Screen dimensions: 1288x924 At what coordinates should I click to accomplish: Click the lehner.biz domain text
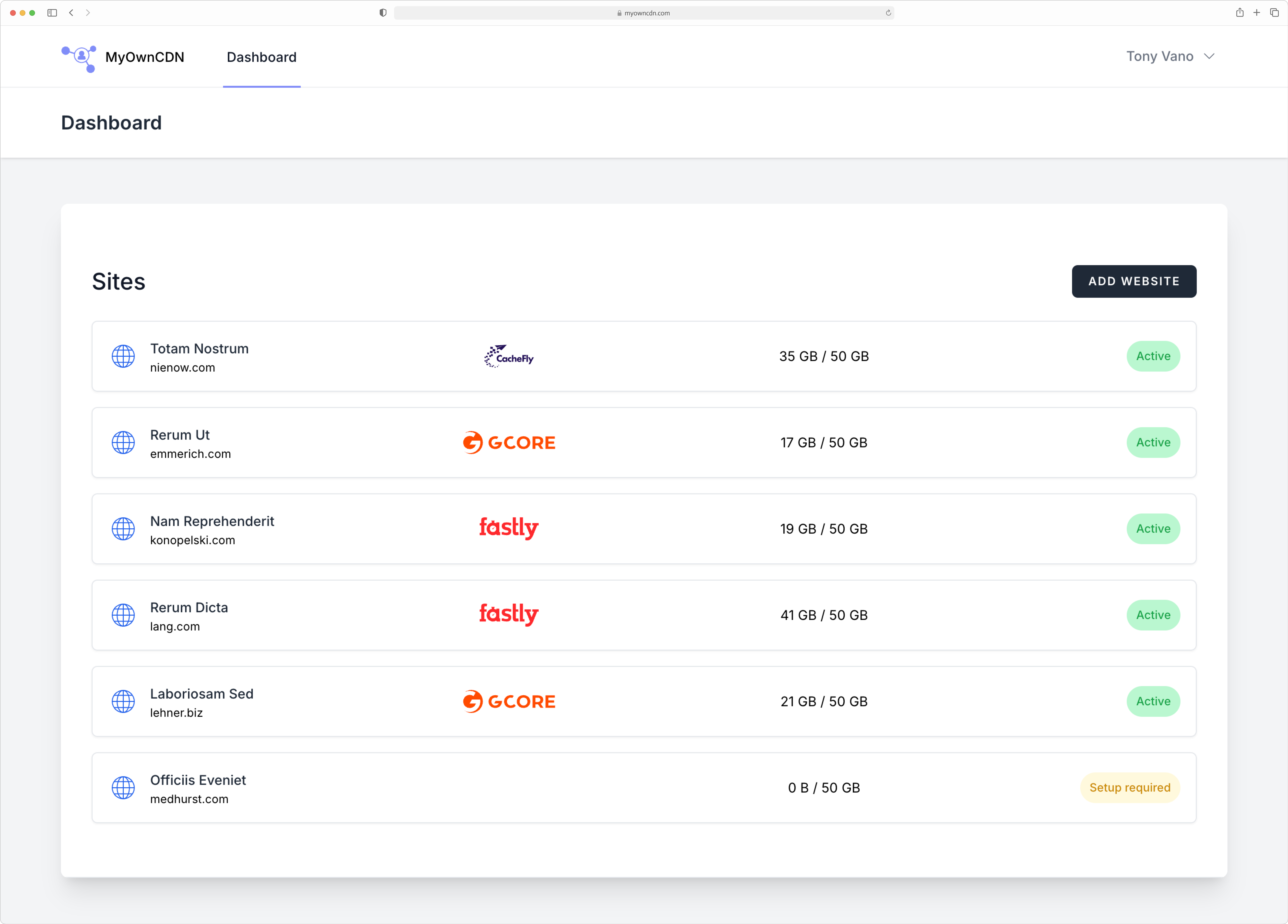coord(177,713)
